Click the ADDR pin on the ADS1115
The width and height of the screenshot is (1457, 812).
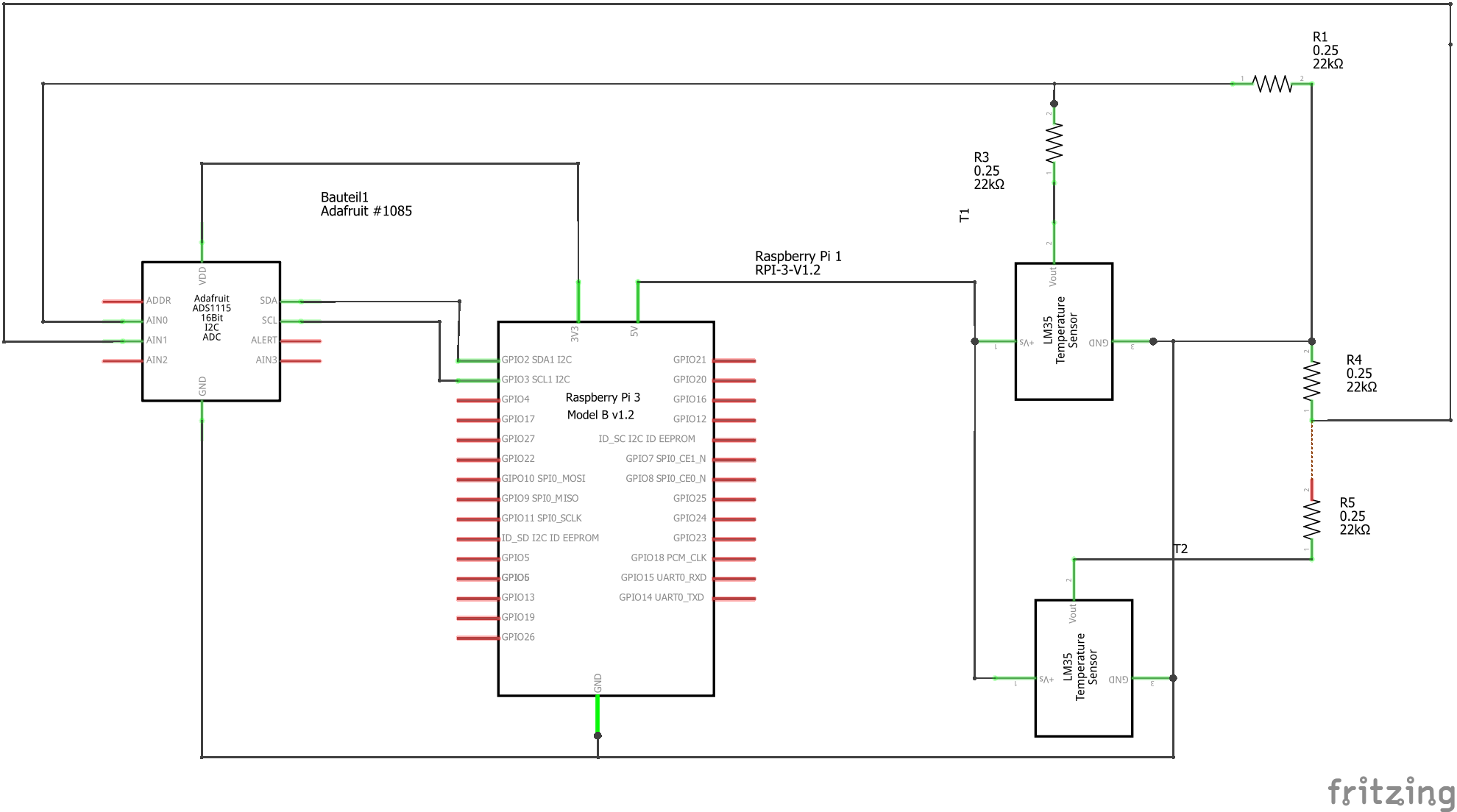(123, 301)
